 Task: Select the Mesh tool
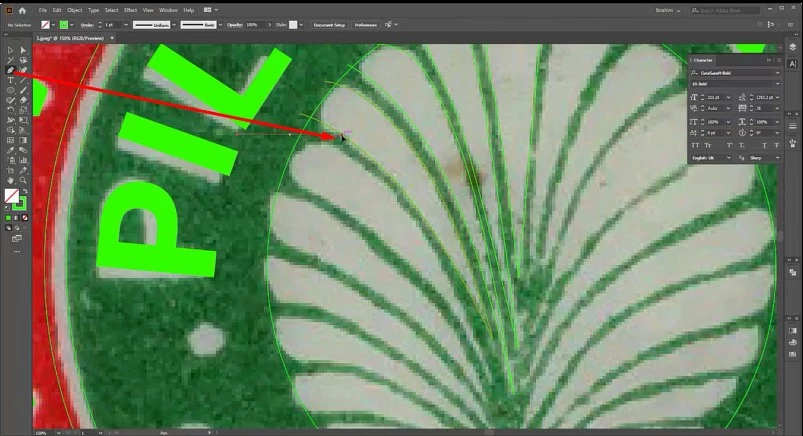(10, 140)
